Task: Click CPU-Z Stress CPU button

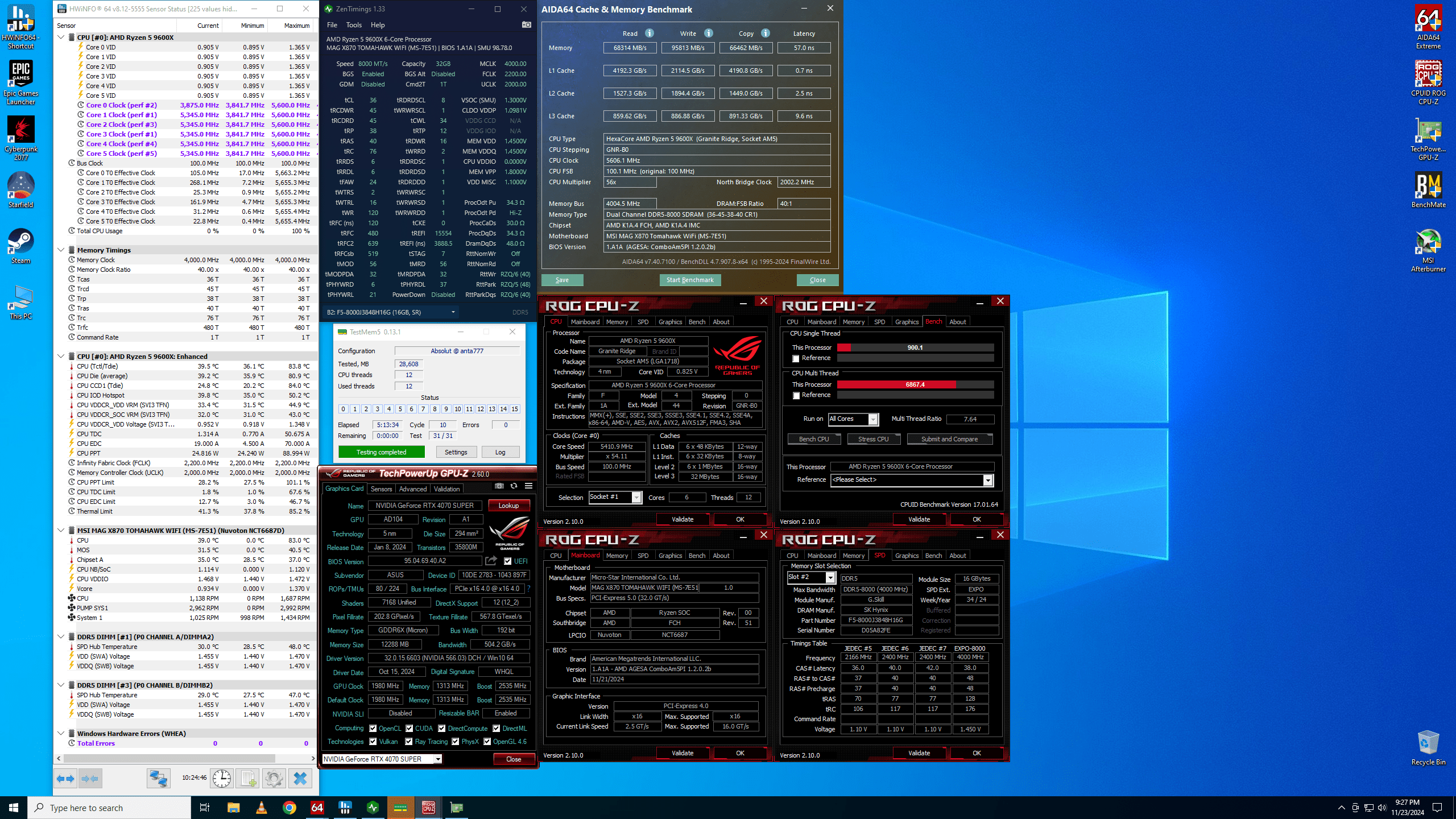Action: pyautogui.click(x=873, y=439)
